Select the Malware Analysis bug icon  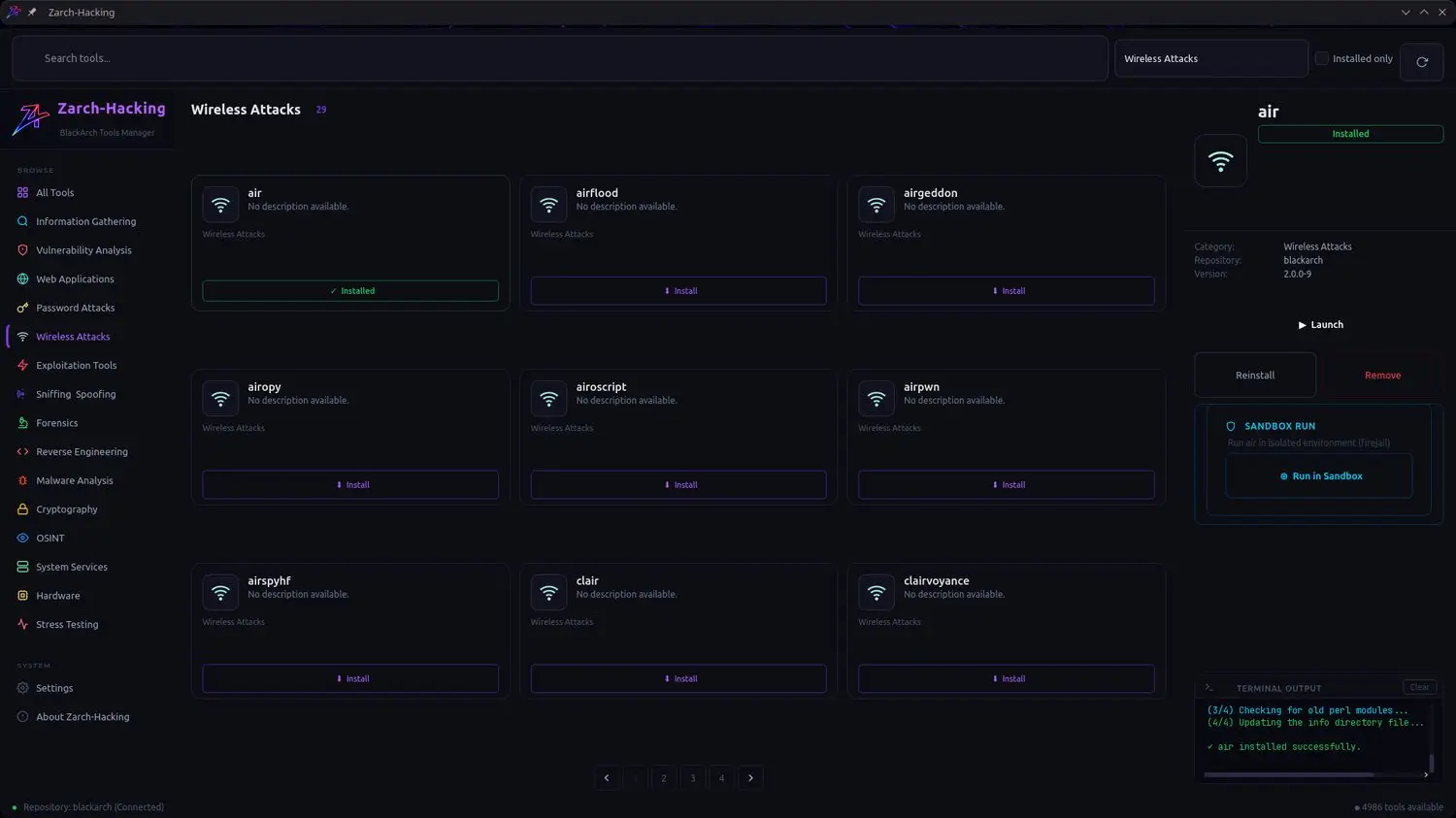click(x=22, y=480)
